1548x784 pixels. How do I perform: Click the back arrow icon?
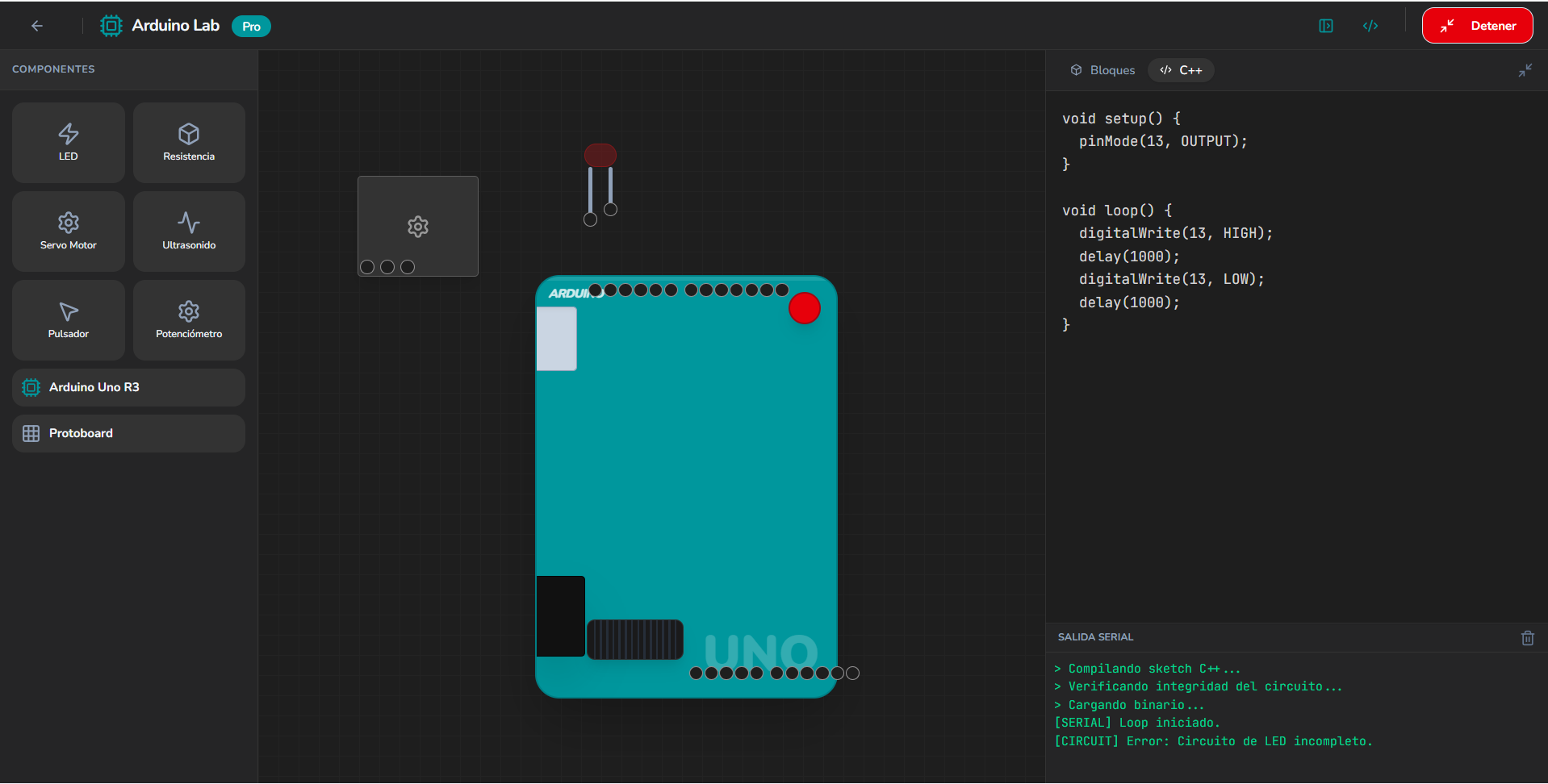(37, 26)
